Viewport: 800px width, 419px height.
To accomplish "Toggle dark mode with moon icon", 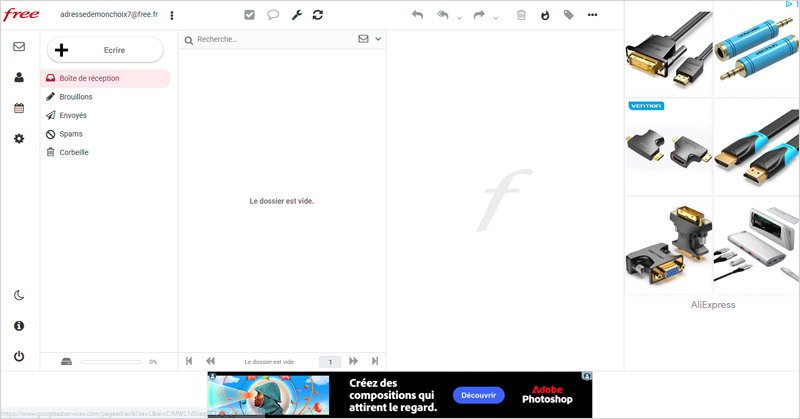I will click(x=19, y=295).
